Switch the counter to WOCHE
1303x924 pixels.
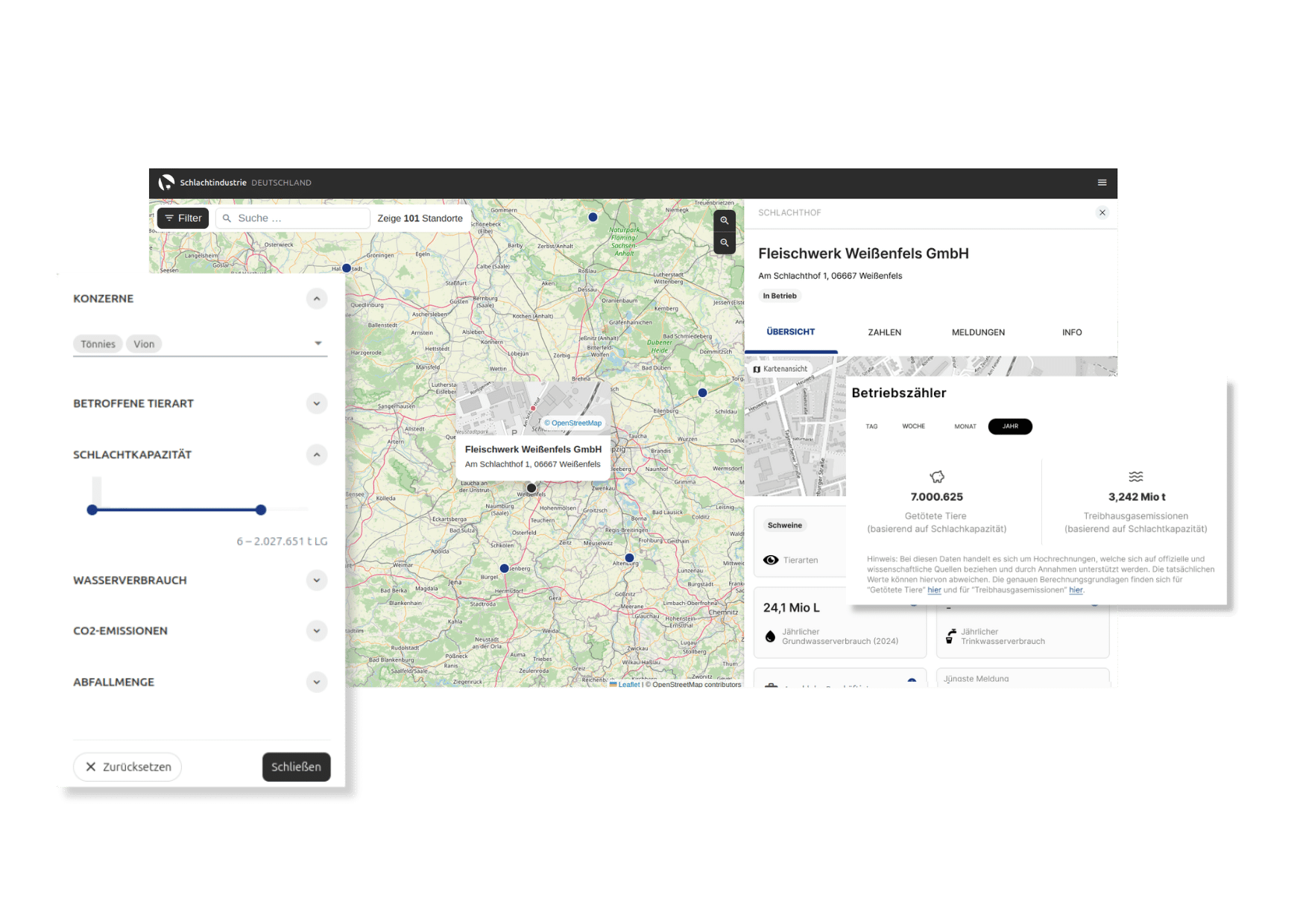click(913, 427)
